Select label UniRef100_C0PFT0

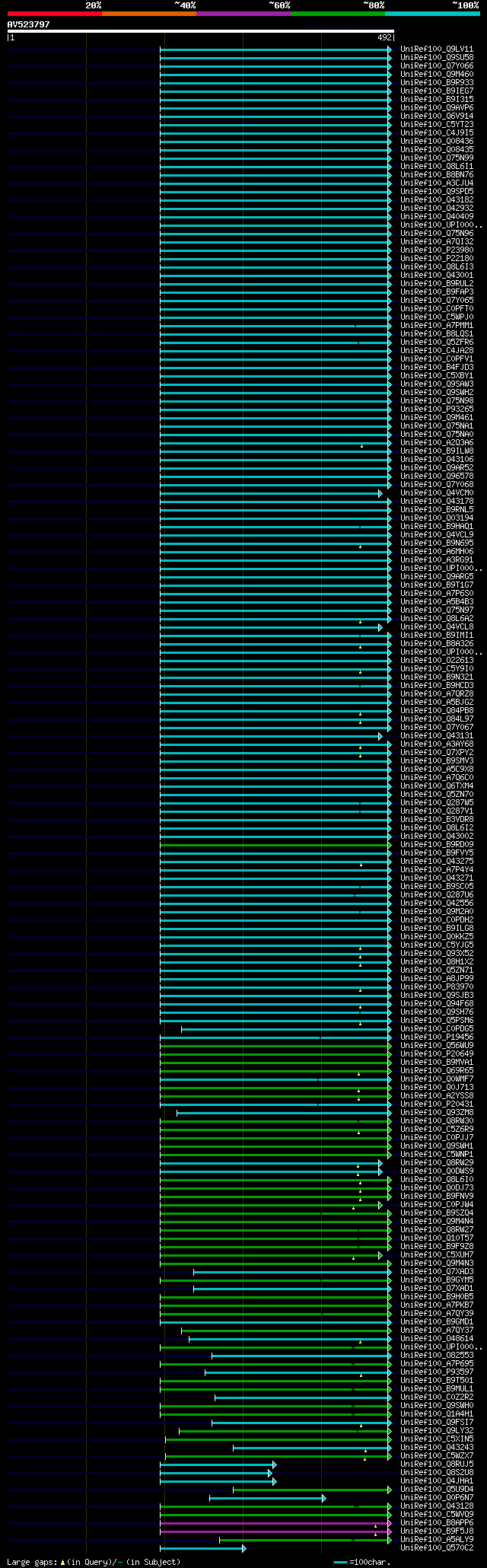pos(437,309)
